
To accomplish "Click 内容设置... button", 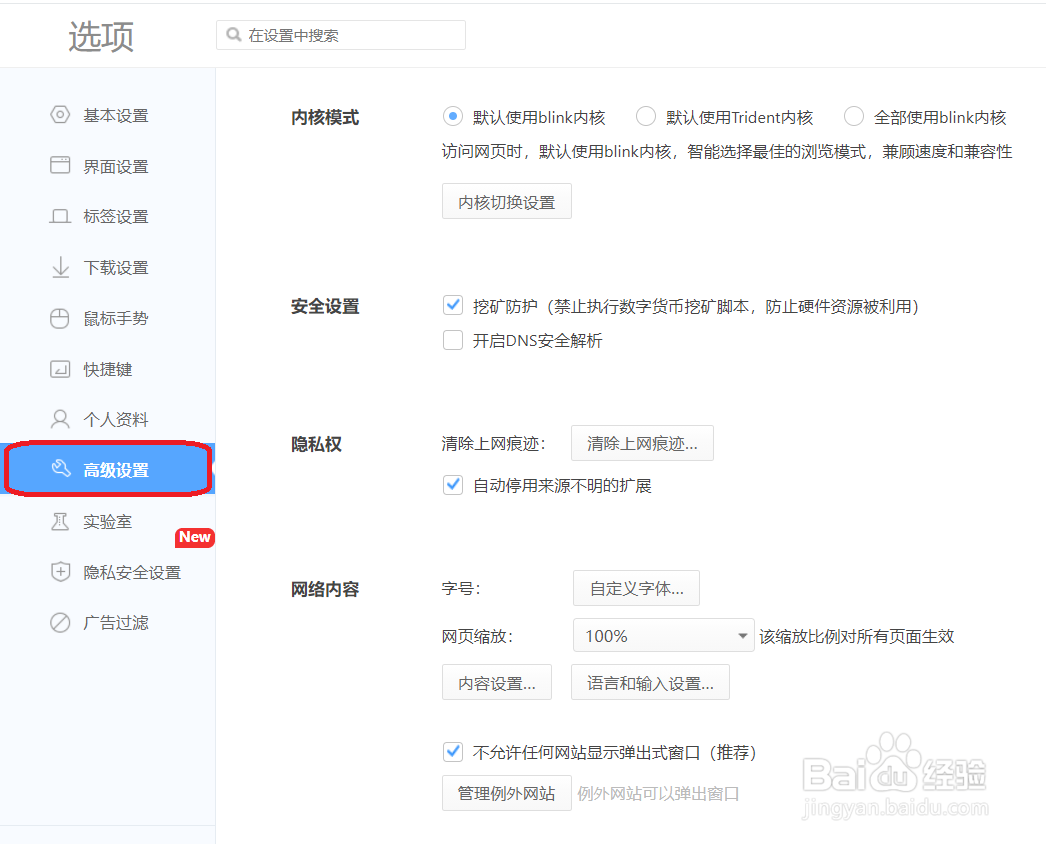I will [x=497, y=683].
